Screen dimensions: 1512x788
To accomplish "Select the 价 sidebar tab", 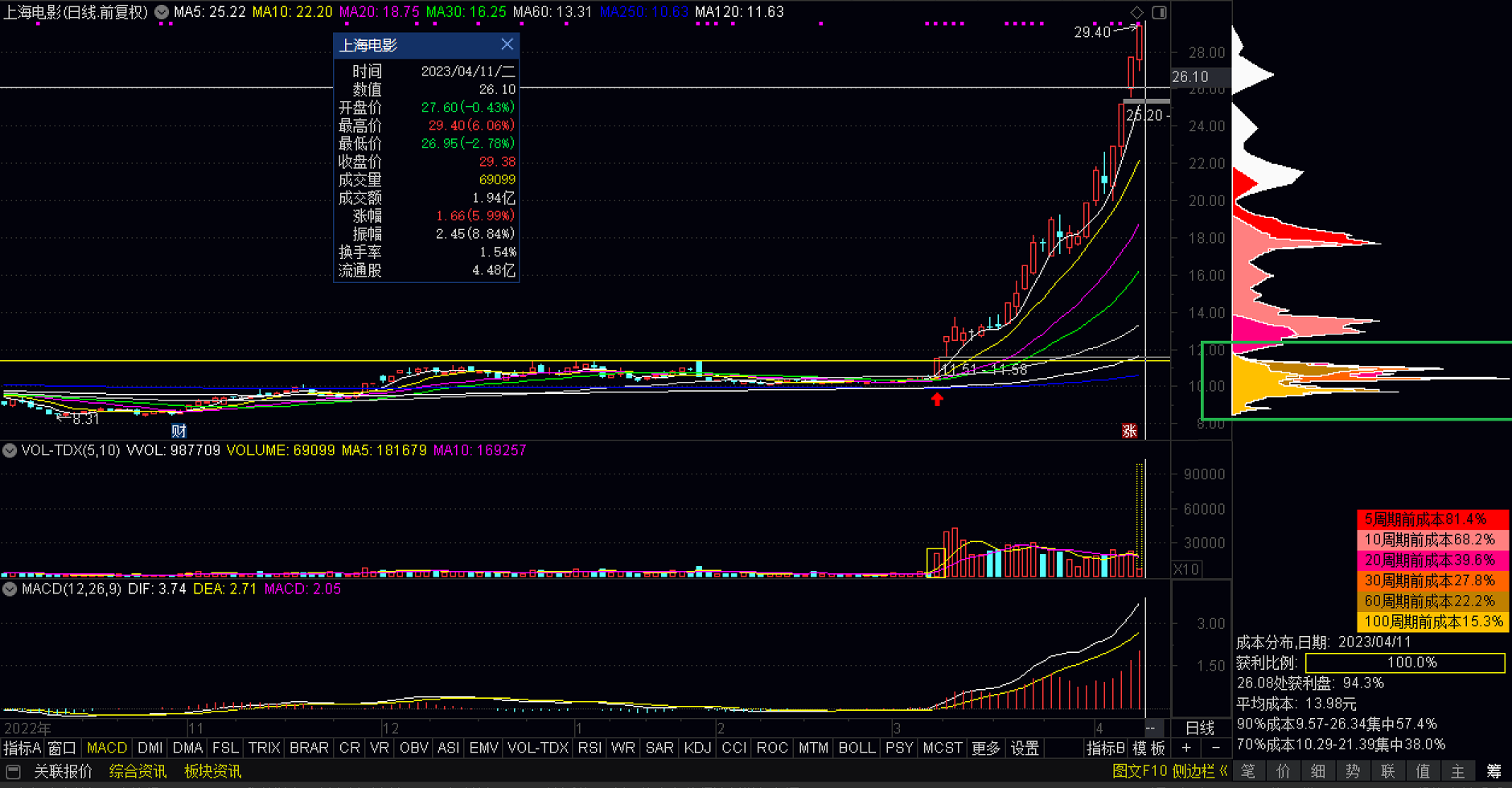I will pos(1283,771).
